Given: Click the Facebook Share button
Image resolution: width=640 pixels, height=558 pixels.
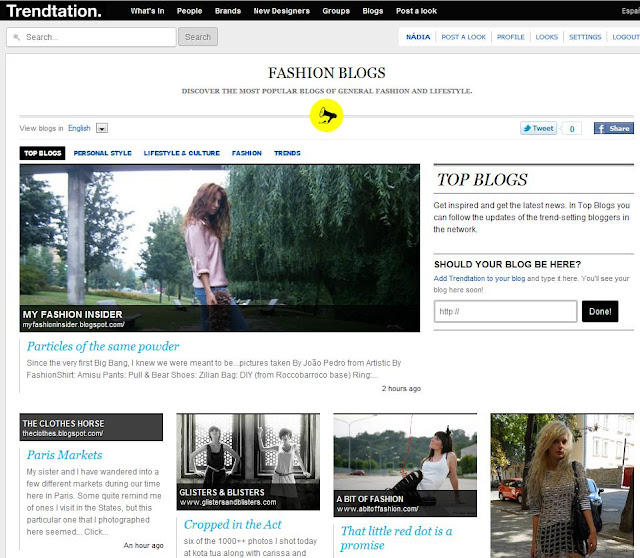Looking at the screenshot, I should click(x=613, y=128).
